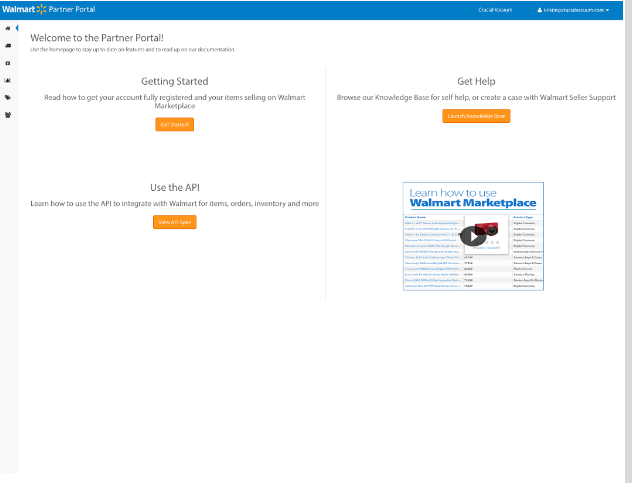This screenshot has width=633, height=483.
Task: Click the Get Started! button
Action: tap(174, 124)
